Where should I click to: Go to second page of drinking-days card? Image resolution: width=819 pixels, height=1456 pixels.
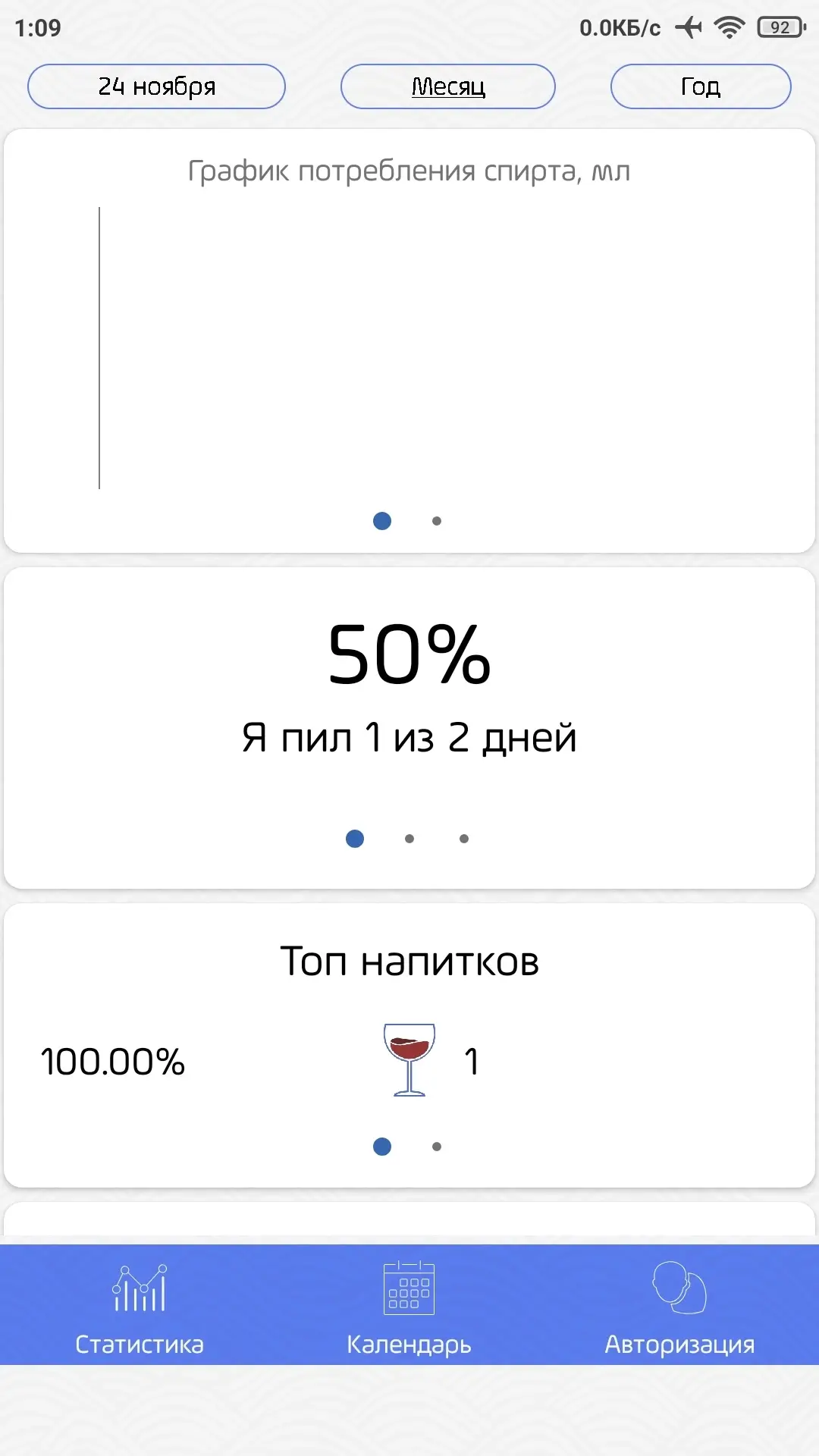(409, 839)
